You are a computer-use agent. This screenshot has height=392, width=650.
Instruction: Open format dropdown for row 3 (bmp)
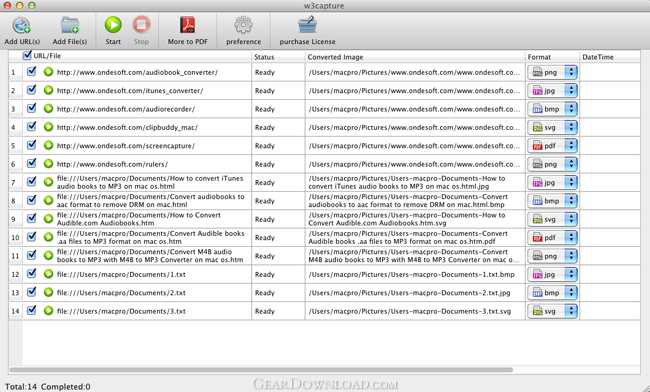pos(552,109)
